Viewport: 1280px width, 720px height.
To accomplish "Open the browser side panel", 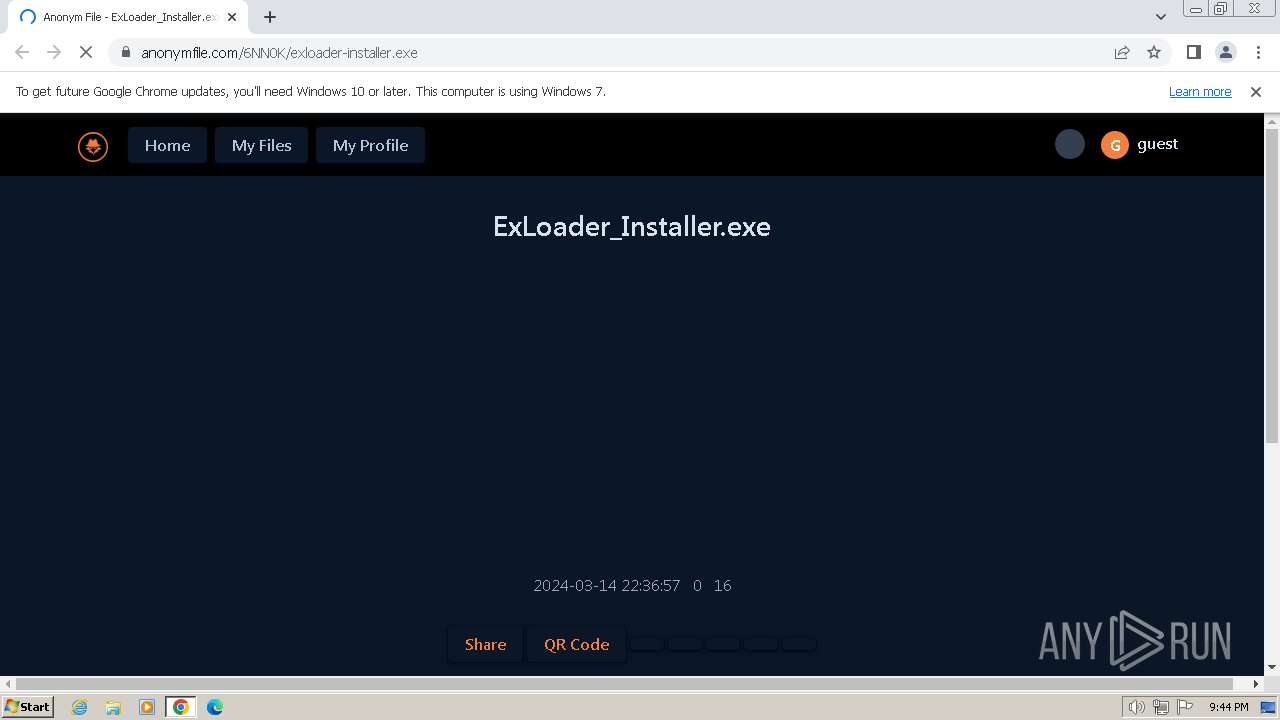I will coord(1193,52).
